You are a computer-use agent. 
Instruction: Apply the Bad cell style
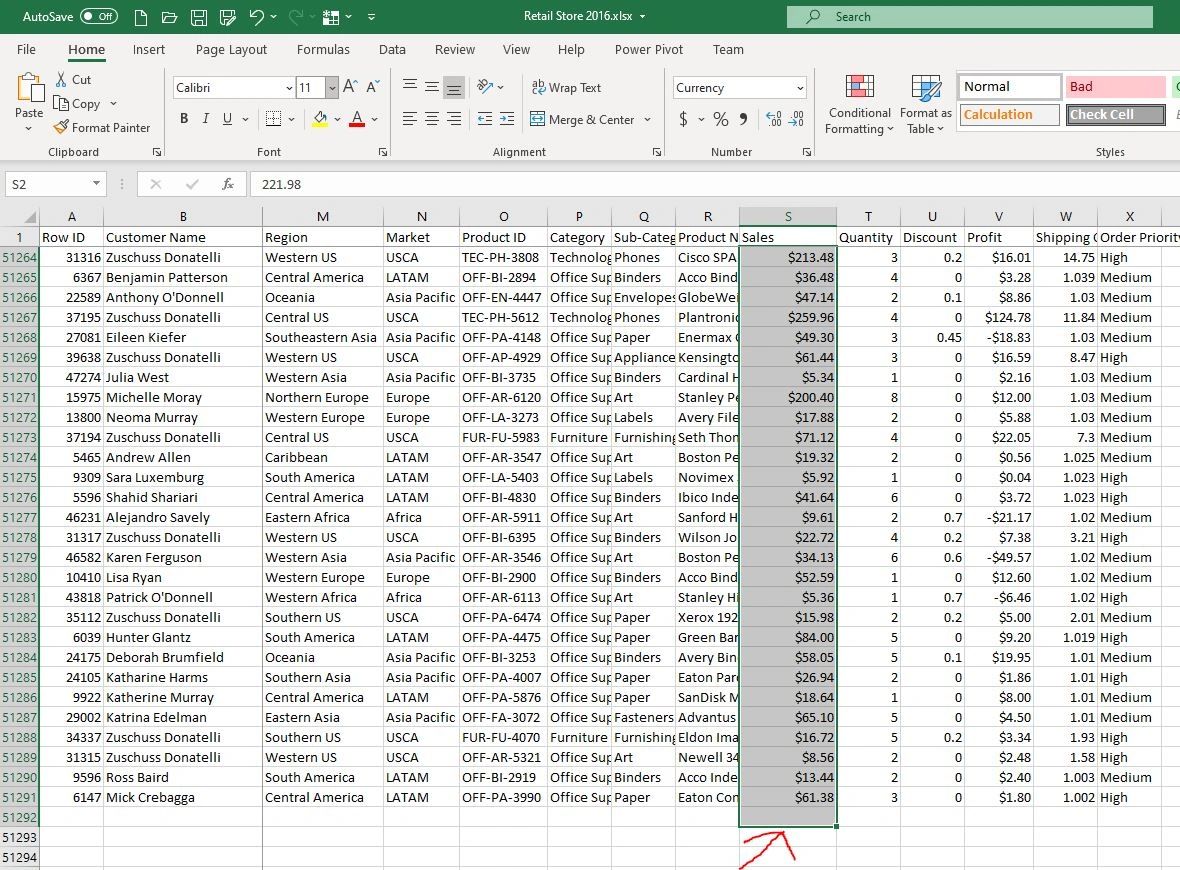[x=1114, y=87]
